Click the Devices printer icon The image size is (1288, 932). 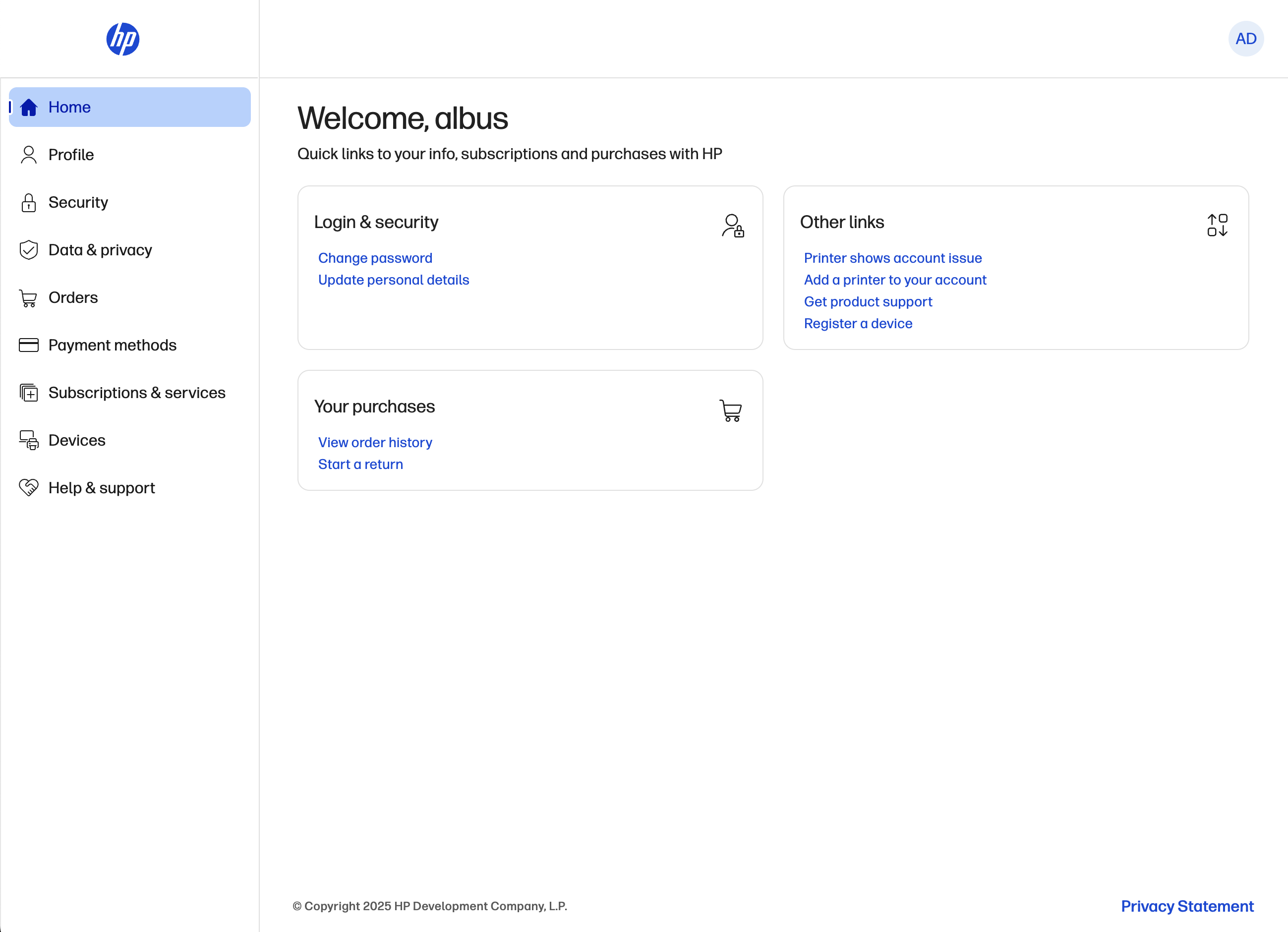(28, 440)
